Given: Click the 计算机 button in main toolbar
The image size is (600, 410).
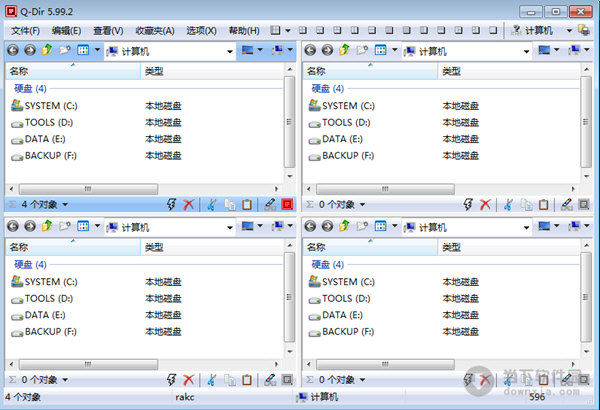Looking at the screenshot, I should pos(532,30).
